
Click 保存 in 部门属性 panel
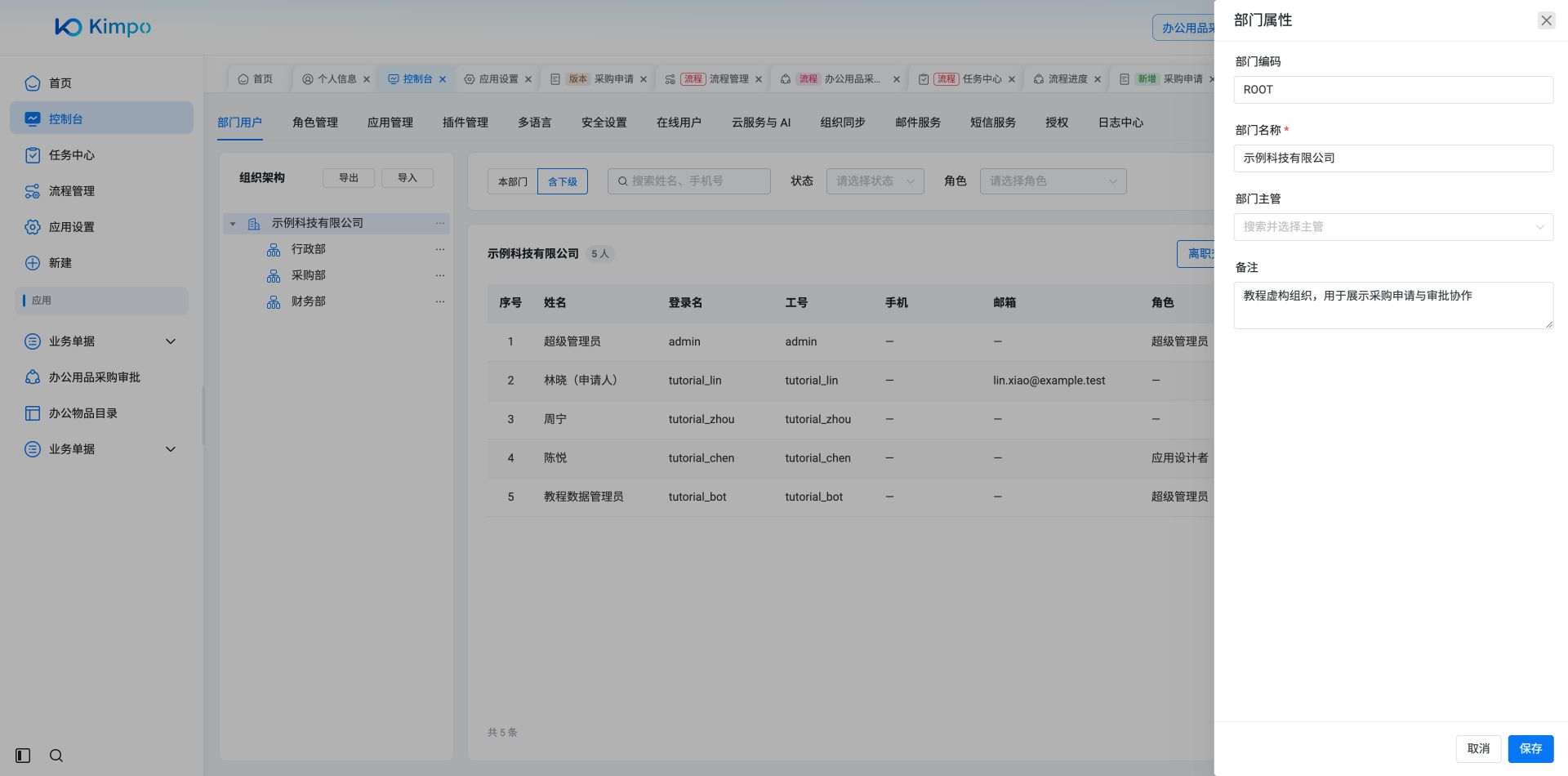pos(1530,748)
